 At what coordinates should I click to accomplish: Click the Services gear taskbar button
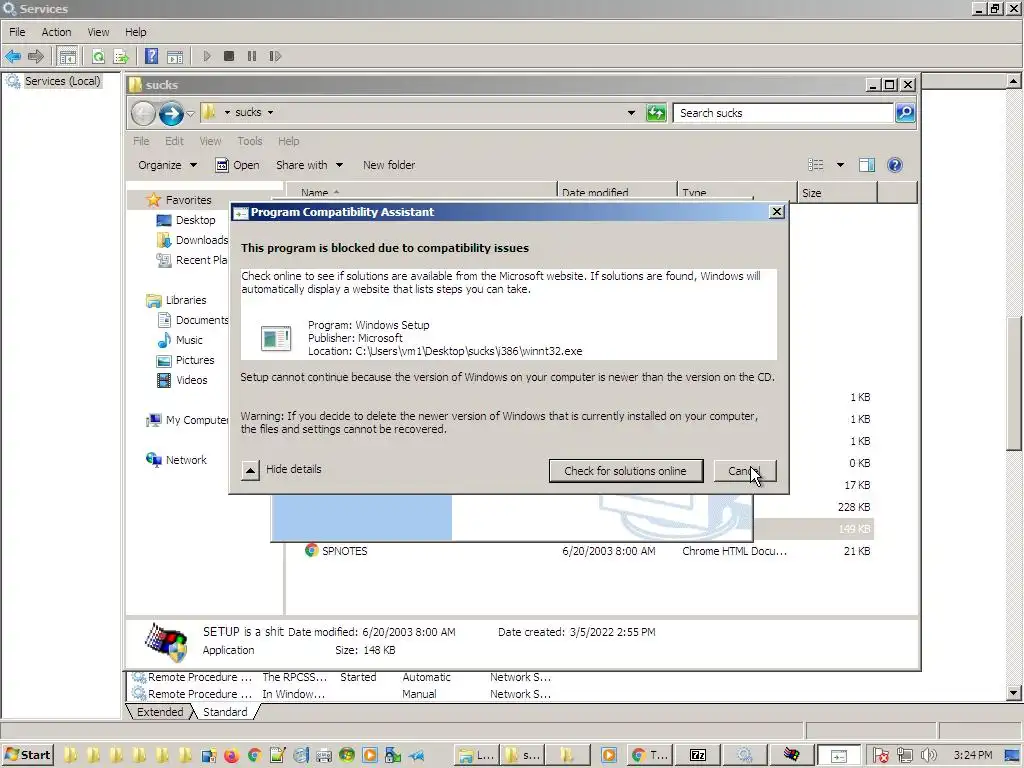(x=744, y=756)
